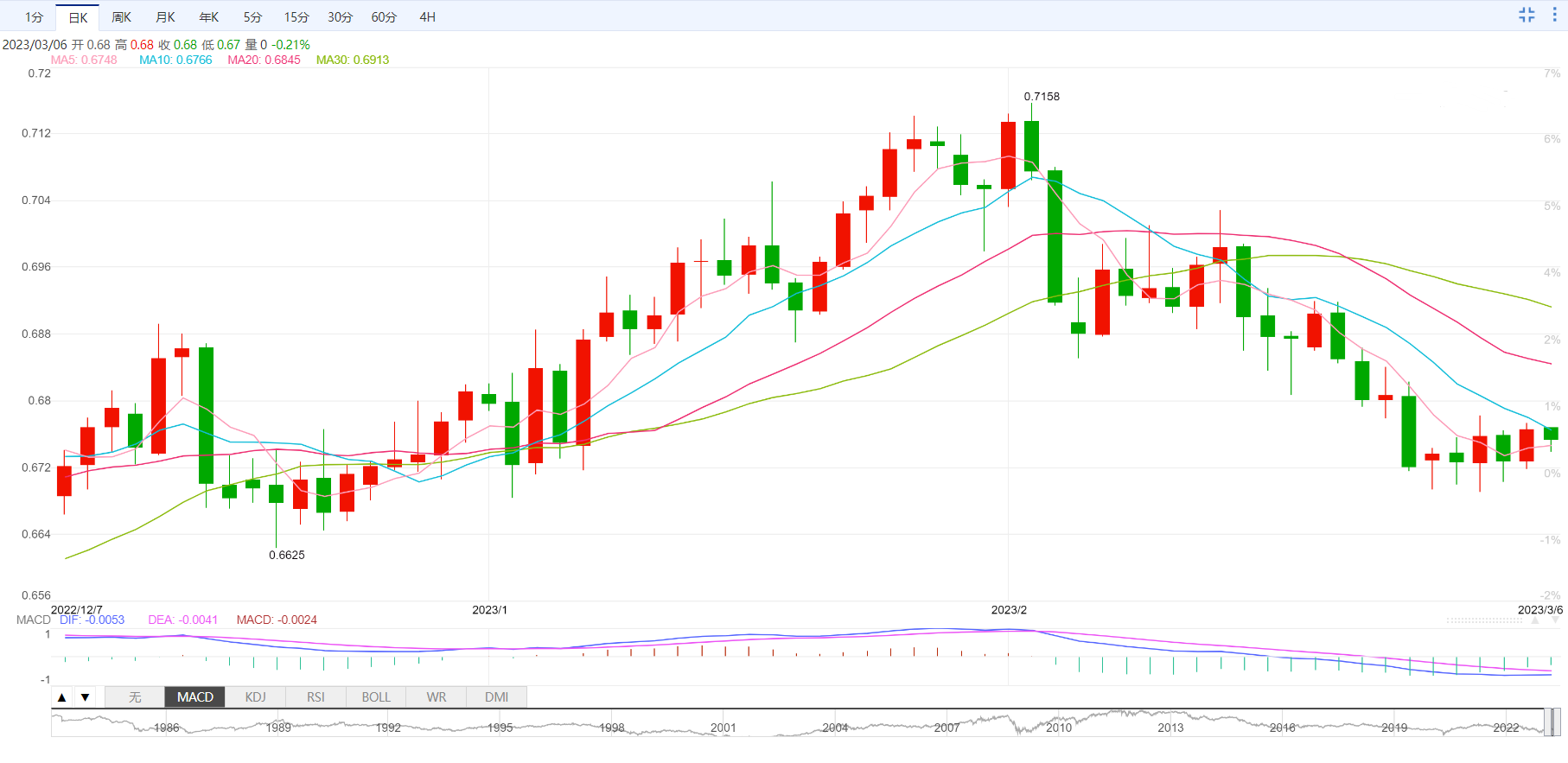Screen dimensions: 1568x763
Task: Select the DMI indicator button
Action: pos(497,697)
